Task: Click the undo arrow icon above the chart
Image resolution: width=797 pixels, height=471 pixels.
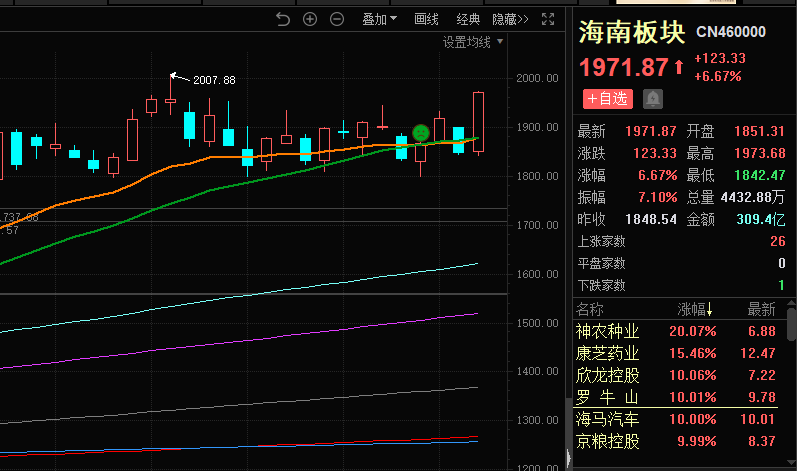Action: [283, 19]
